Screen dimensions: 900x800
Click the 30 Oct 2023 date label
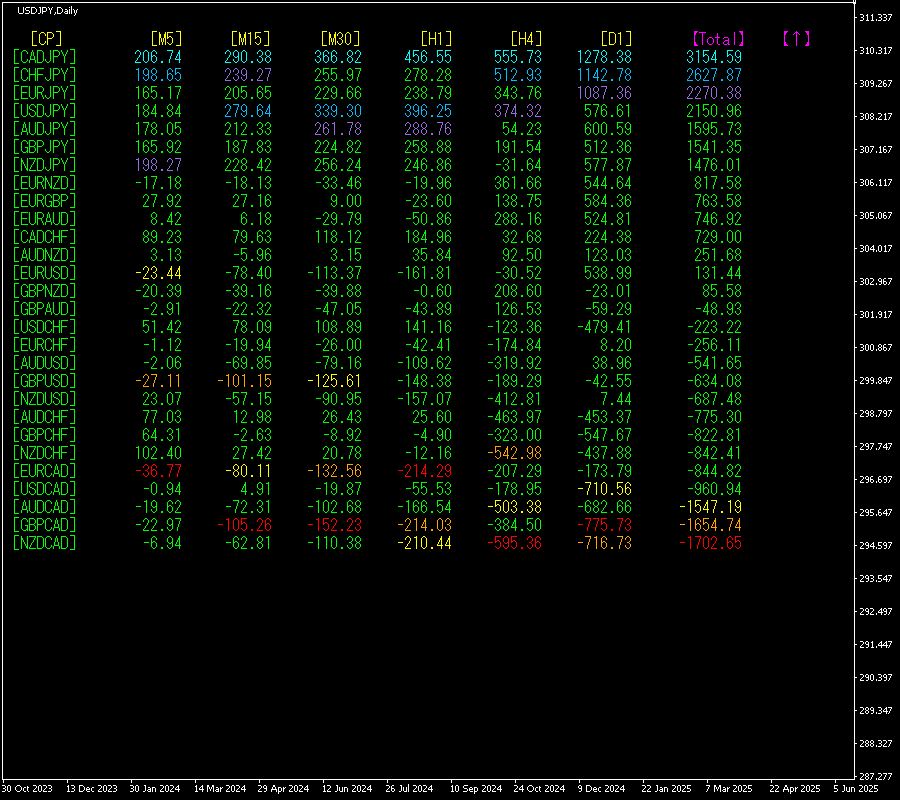[x=28, y=789]
